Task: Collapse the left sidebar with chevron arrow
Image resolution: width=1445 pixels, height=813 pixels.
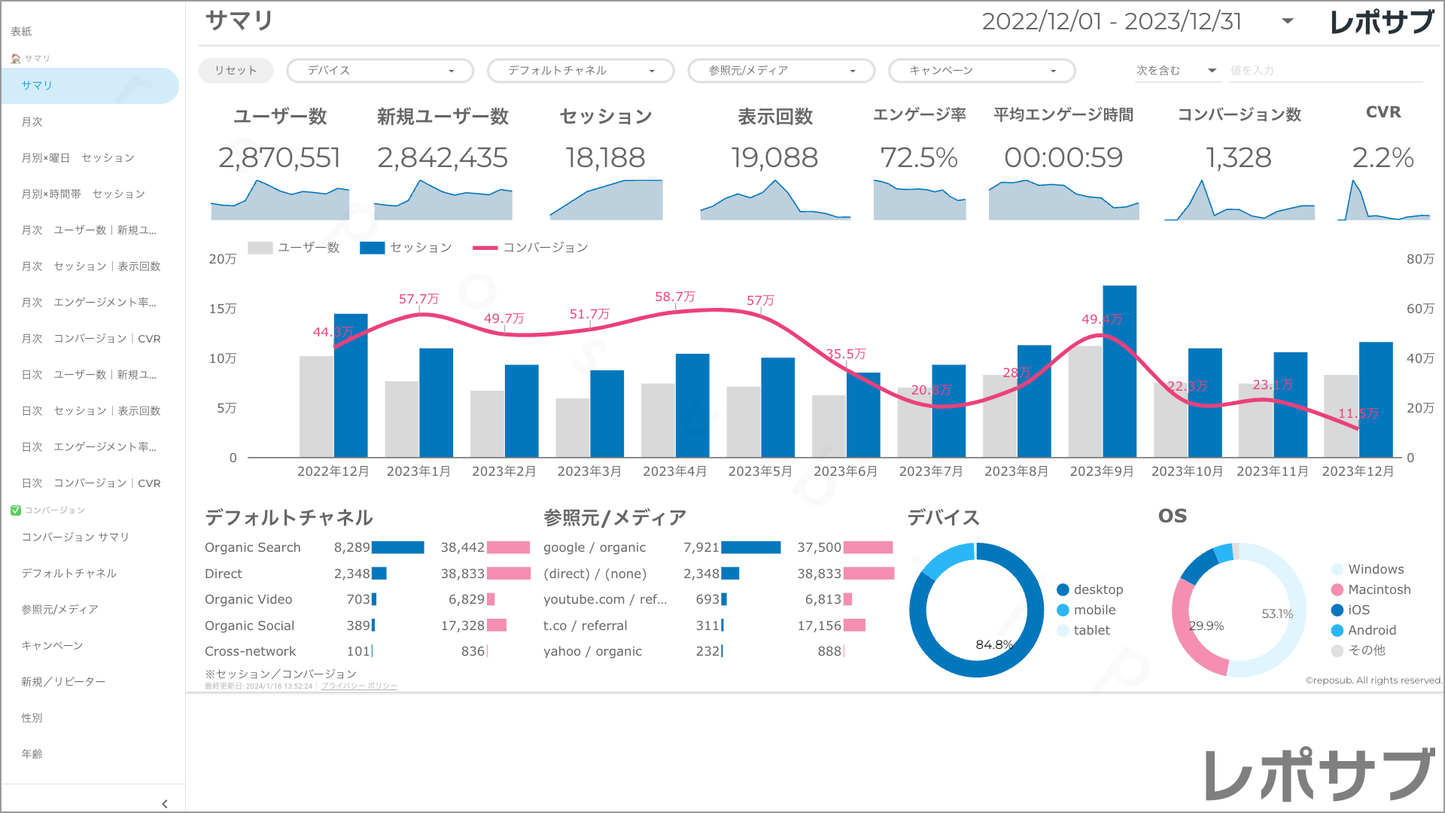Action: click(x=165, y=803)
